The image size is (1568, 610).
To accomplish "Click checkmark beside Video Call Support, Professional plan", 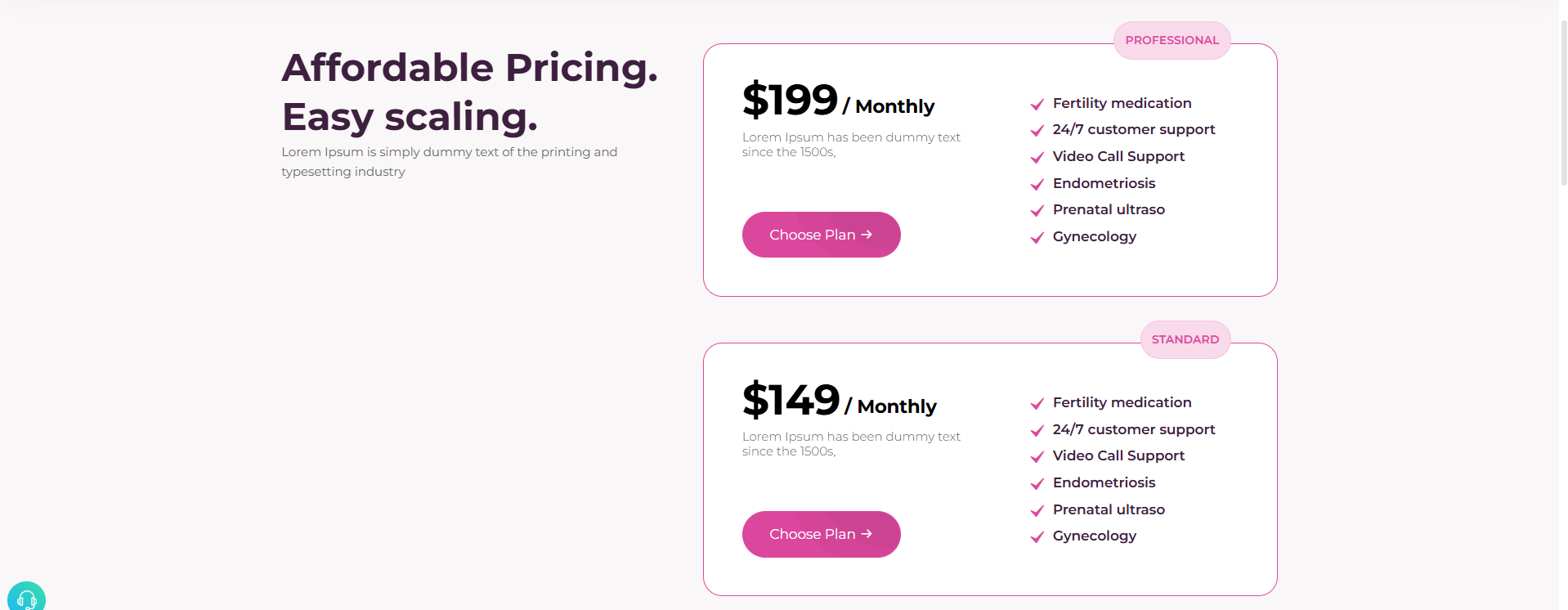I will pyautogui.click(x=1037, y=157).
